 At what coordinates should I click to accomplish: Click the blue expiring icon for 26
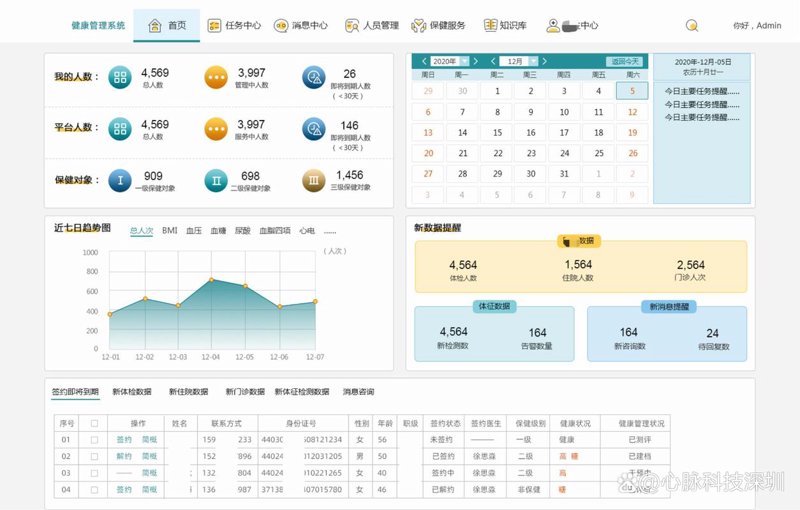coord(314,78)
